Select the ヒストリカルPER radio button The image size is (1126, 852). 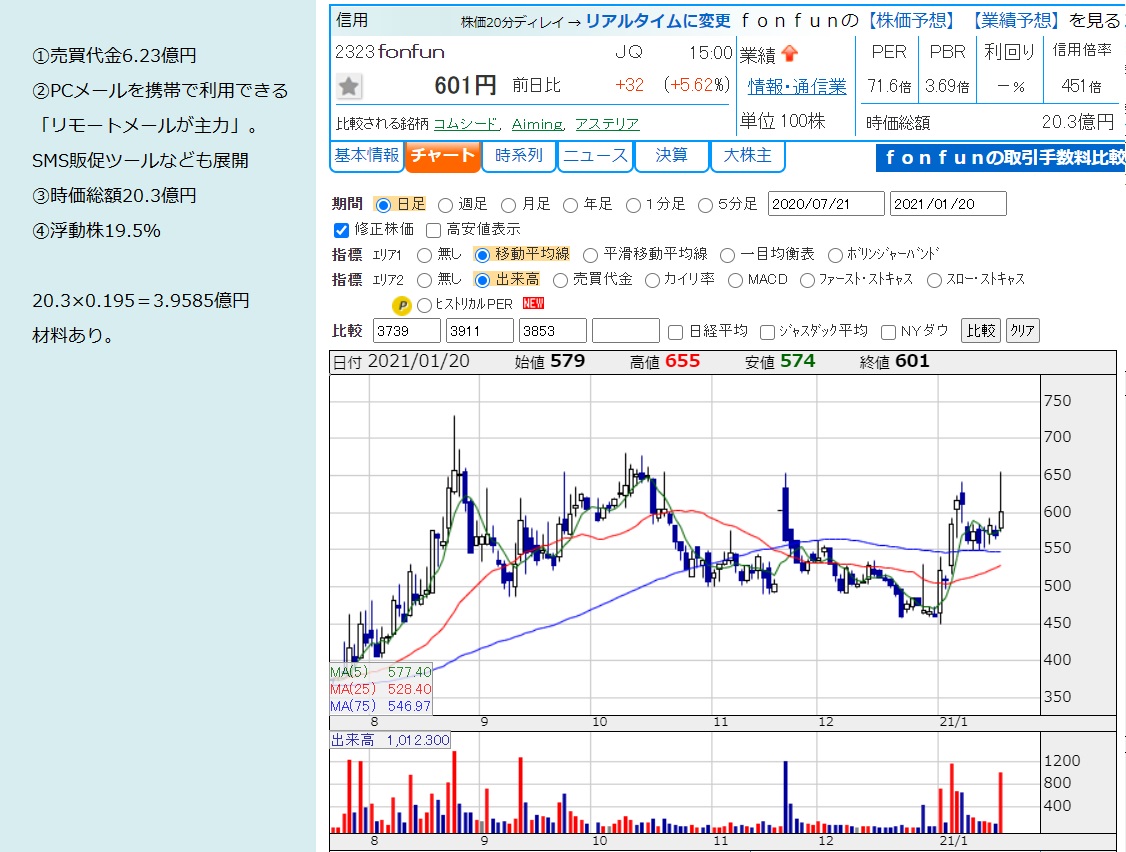click(424, 305)
